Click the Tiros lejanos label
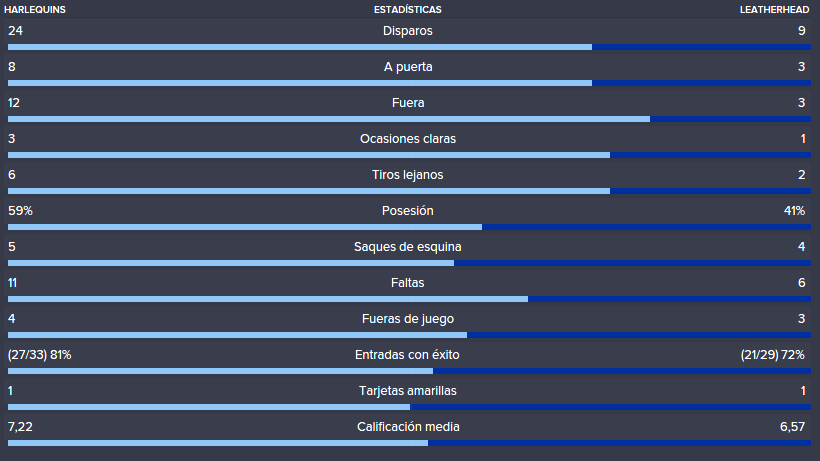Image resolution: width=820 pixels, height=461 pixels. tap(407, 175)
